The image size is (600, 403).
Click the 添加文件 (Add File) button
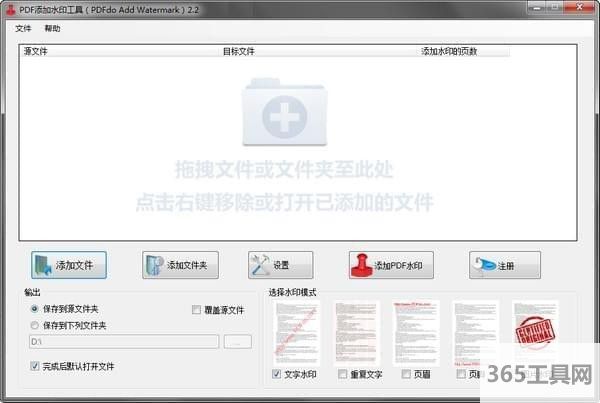click(69, 265)
